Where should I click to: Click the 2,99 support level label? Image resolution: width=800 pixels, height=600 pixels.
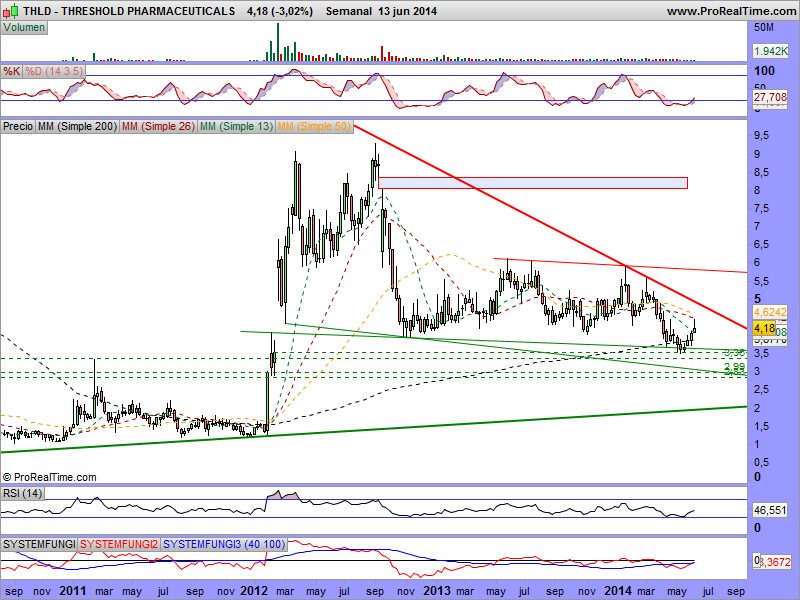pyautogui.click(x=734, y=367)
